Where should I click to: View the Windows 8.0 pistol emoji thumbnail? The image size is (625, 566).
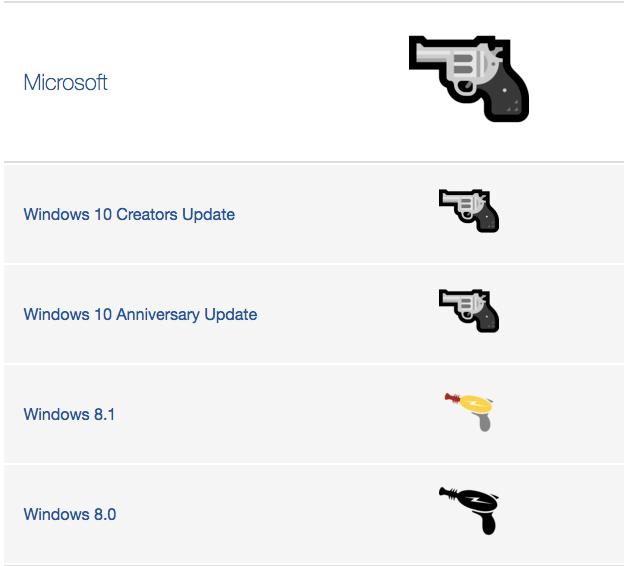(x=469, y=511)
